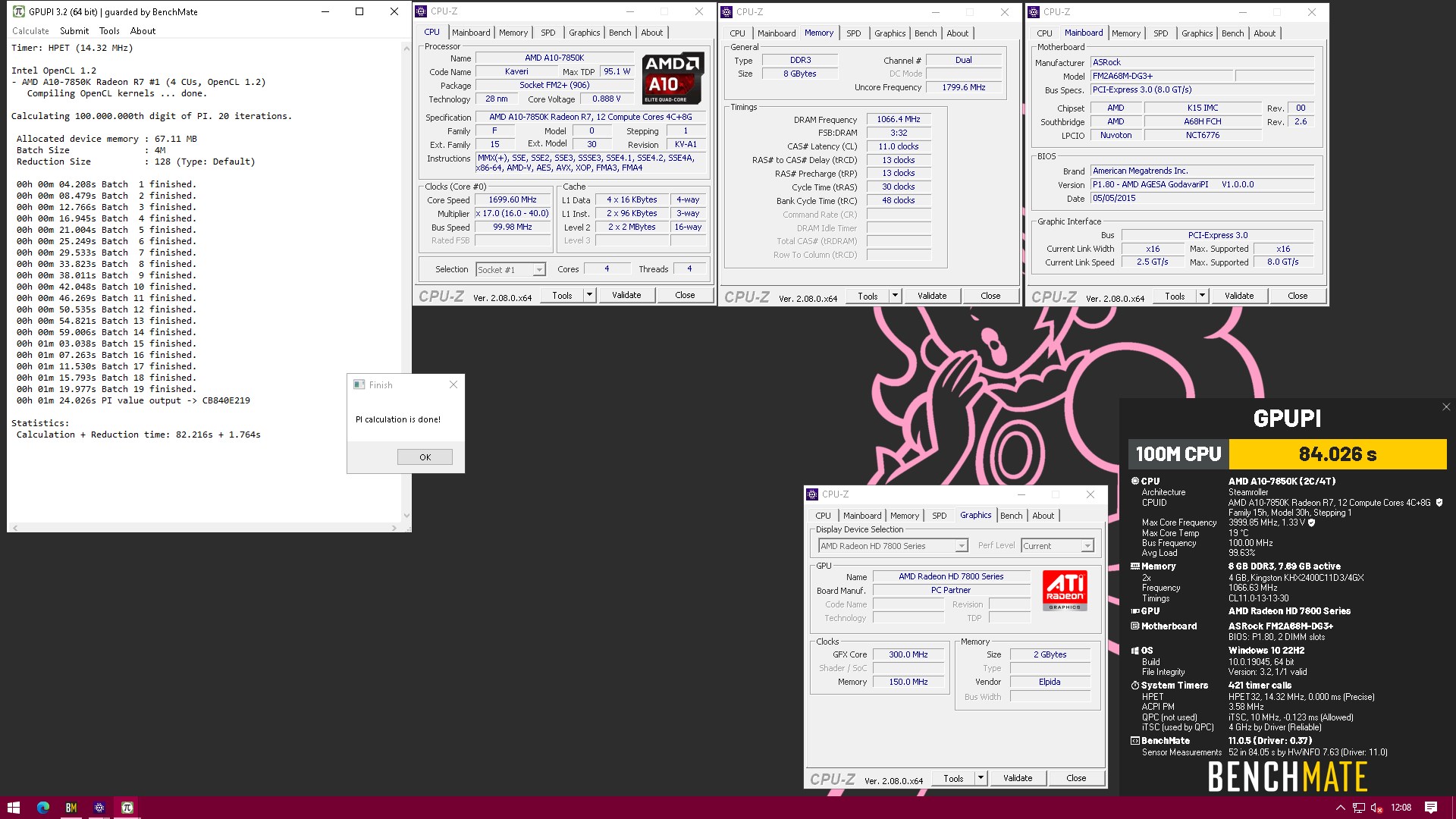The width and height of the screenshot is (1456, 819).
Task: Click Close button in Memory tab window
Action: 990,296
